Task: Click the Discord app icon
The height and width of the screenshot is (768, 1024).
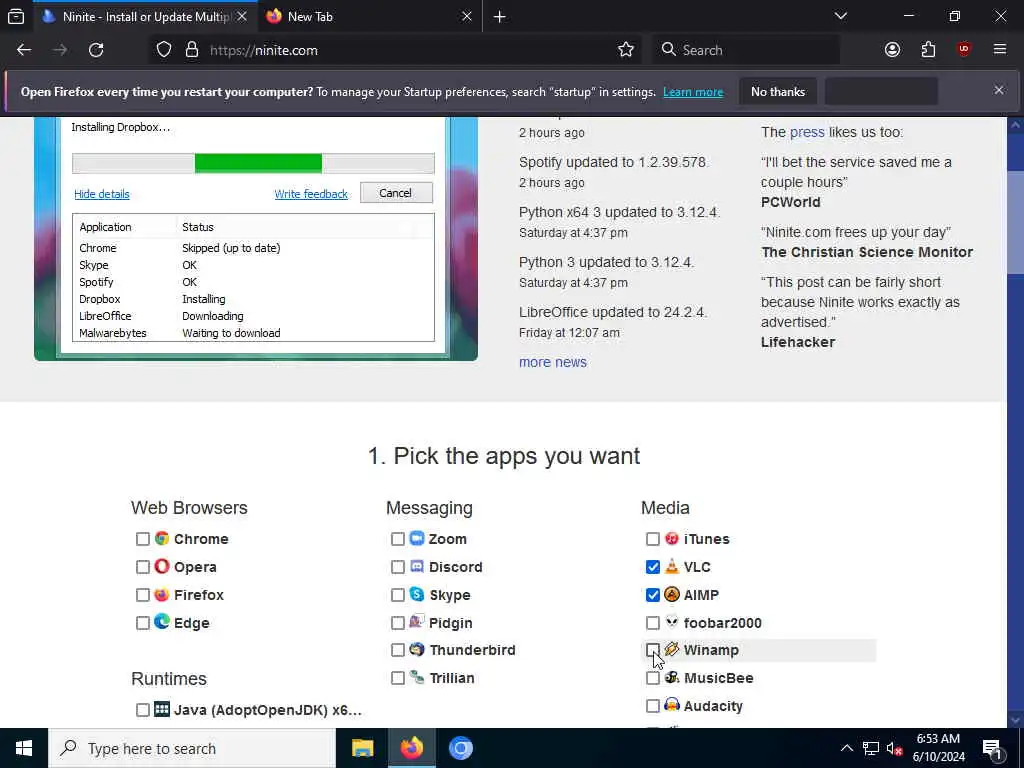Action: click(417, 566)
